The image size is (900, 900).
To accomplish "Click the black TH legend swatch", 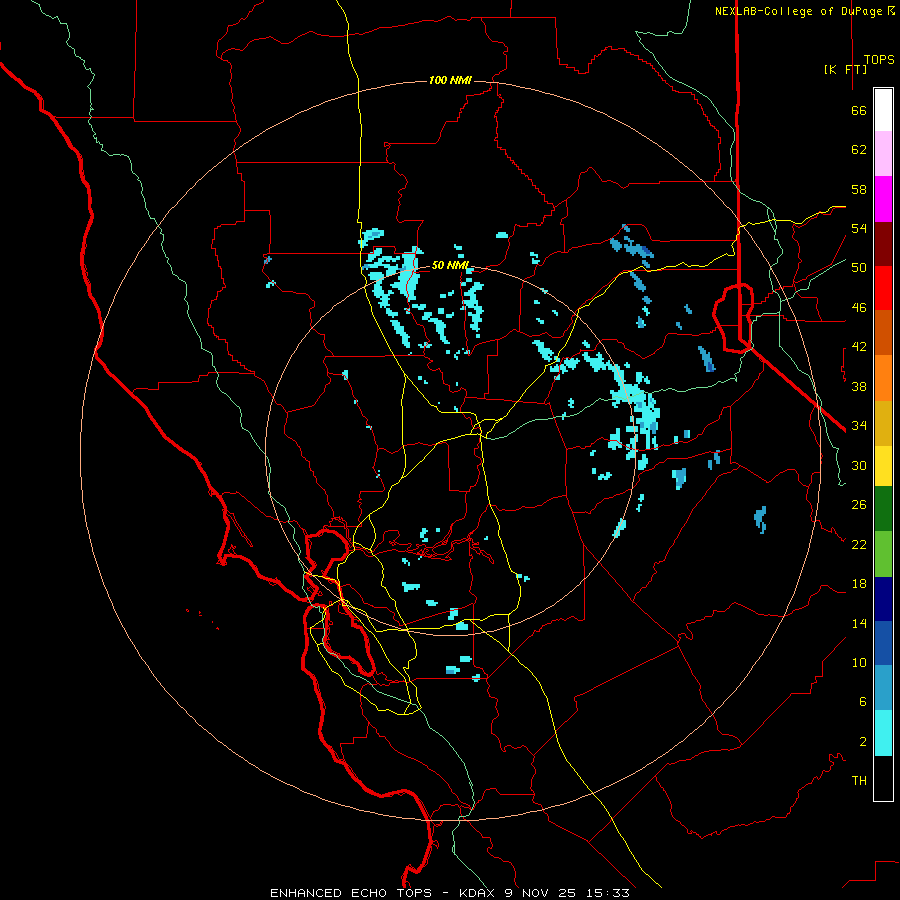I will [x=883, y=778].
